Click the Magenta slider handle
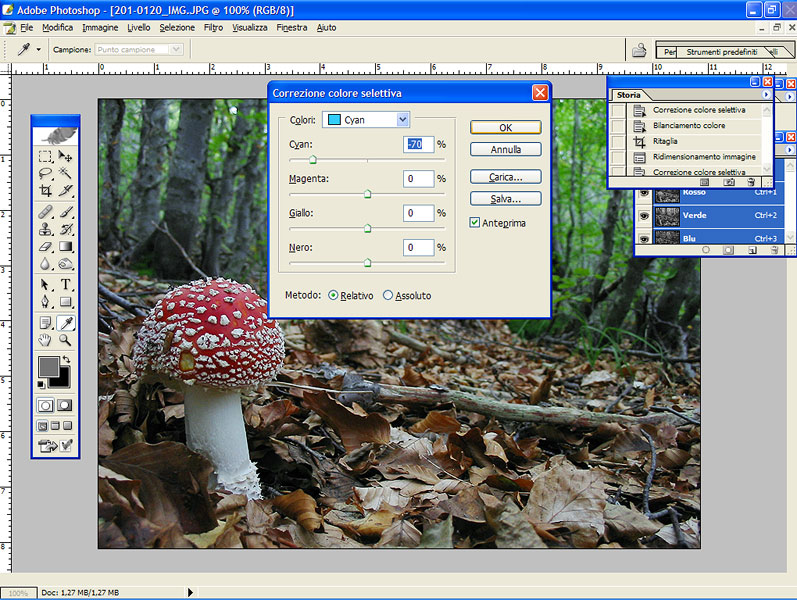 (x=367, y=194)
